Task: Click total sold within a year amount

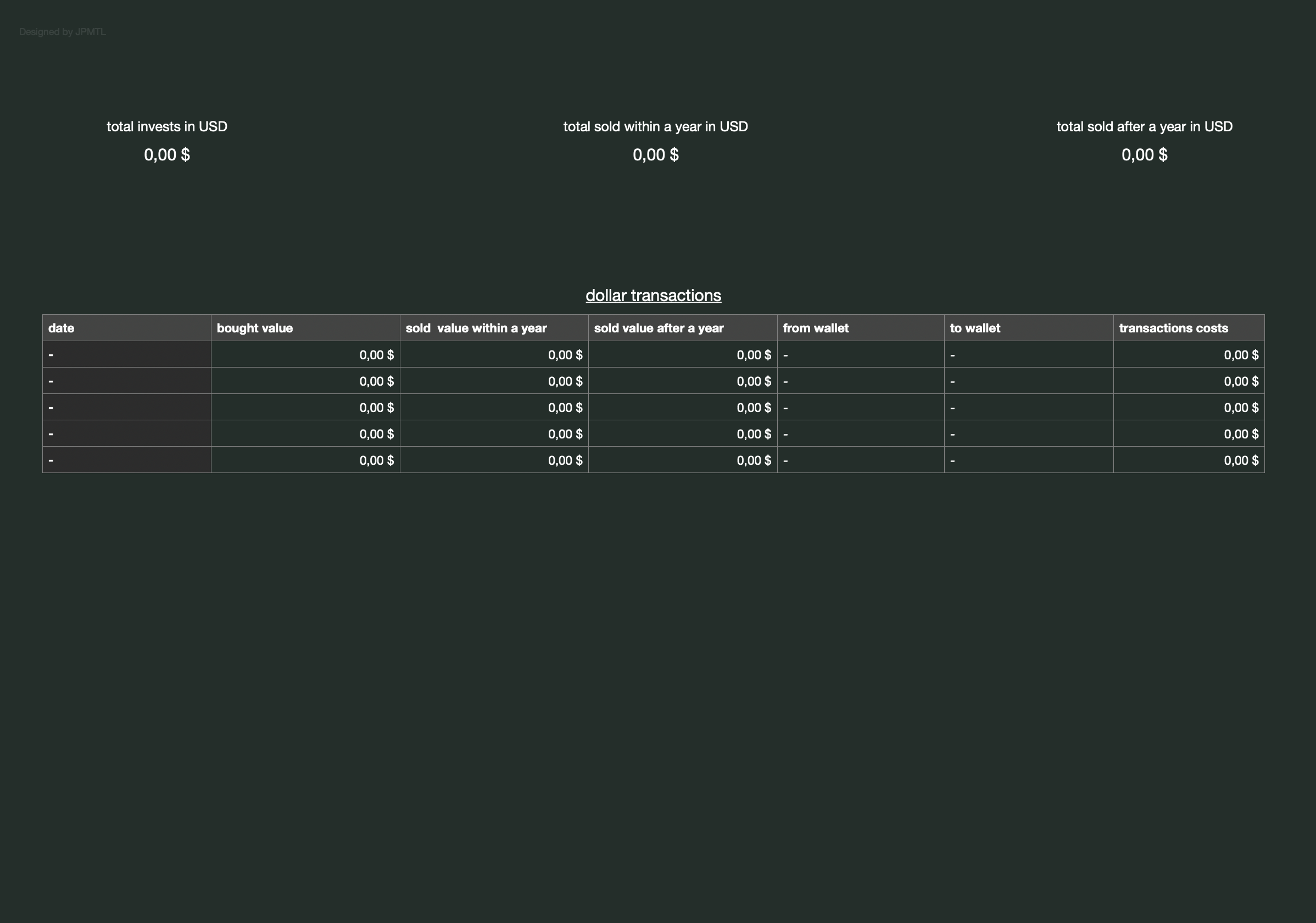Action: click(x=656, y=155)
